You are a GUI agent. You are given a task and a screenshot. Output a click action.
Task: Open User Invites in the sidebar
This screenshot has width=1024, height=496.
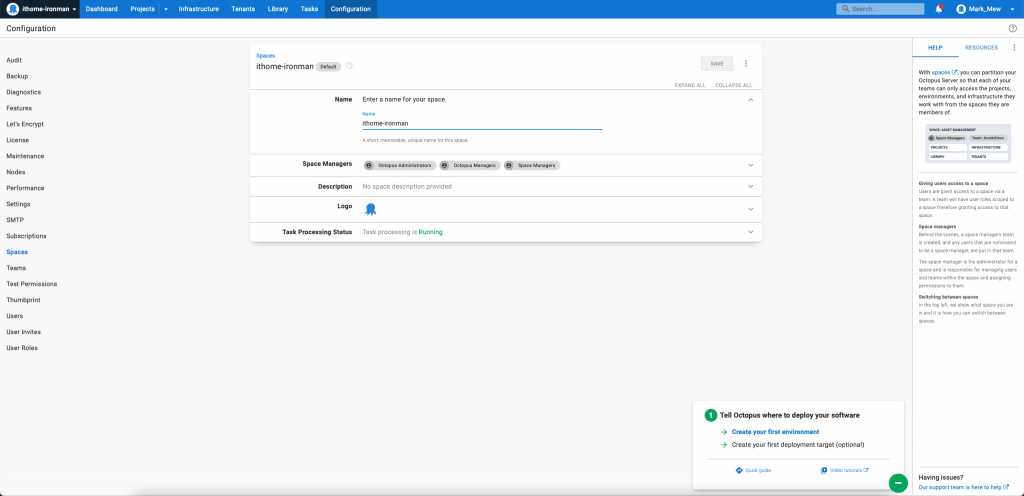point(24,332)
